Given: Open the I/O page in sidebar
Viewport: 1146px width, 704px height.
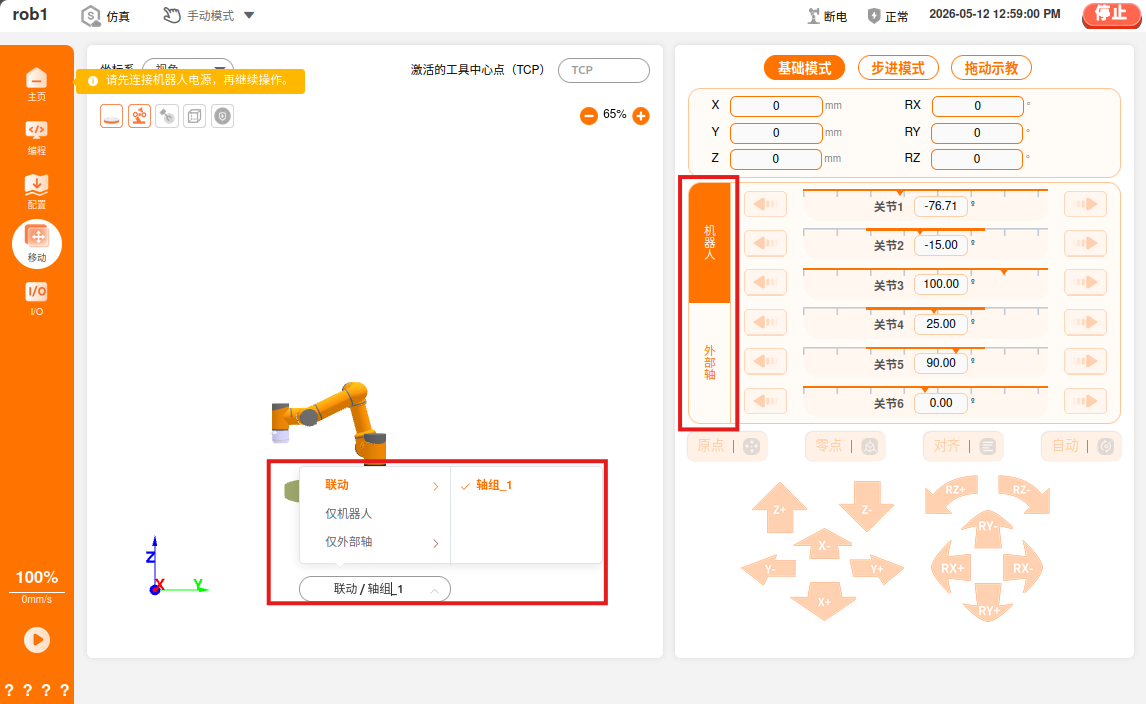Looking at the screenshot, I should pos(37,298).
